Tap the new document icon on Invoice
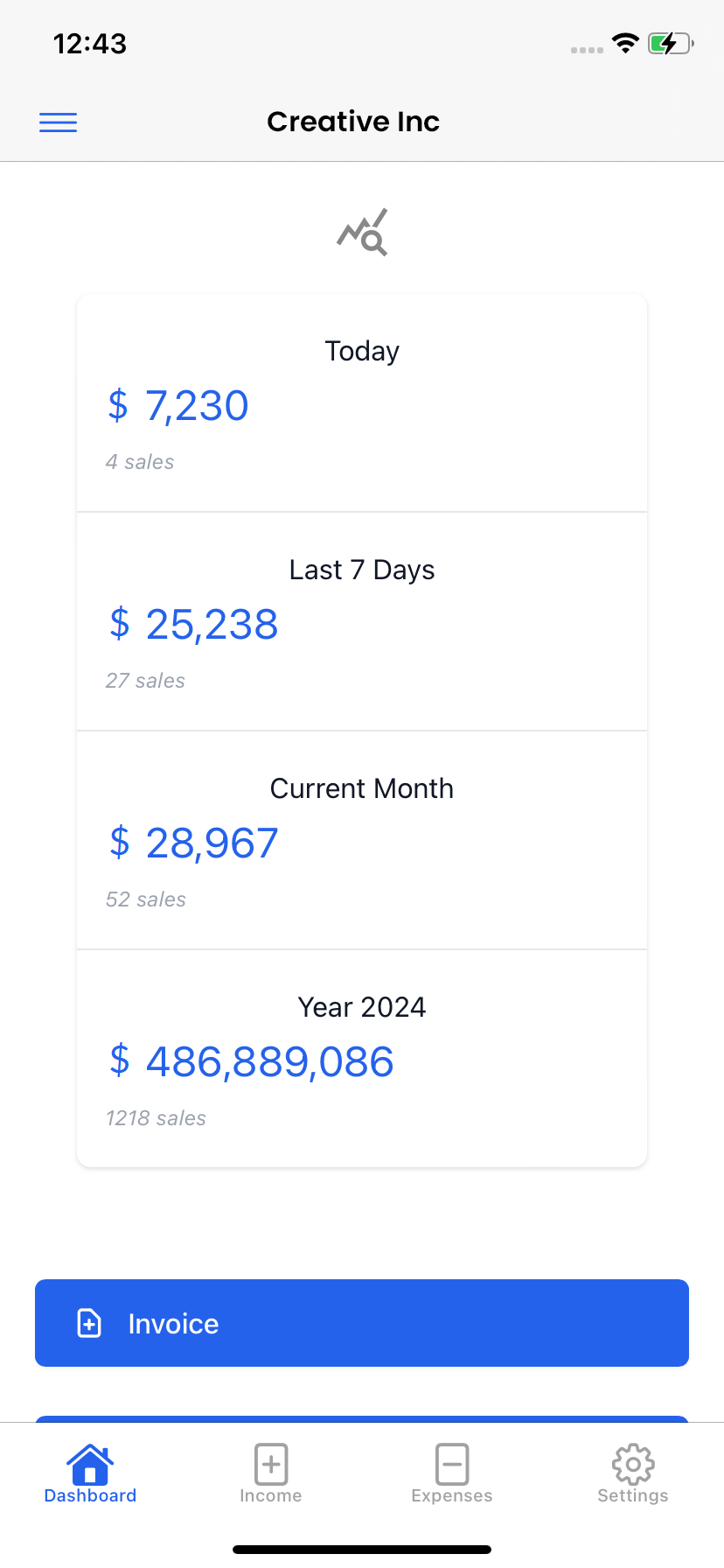The width and height of the screenshot is (724, 1568). point(89,1323)
